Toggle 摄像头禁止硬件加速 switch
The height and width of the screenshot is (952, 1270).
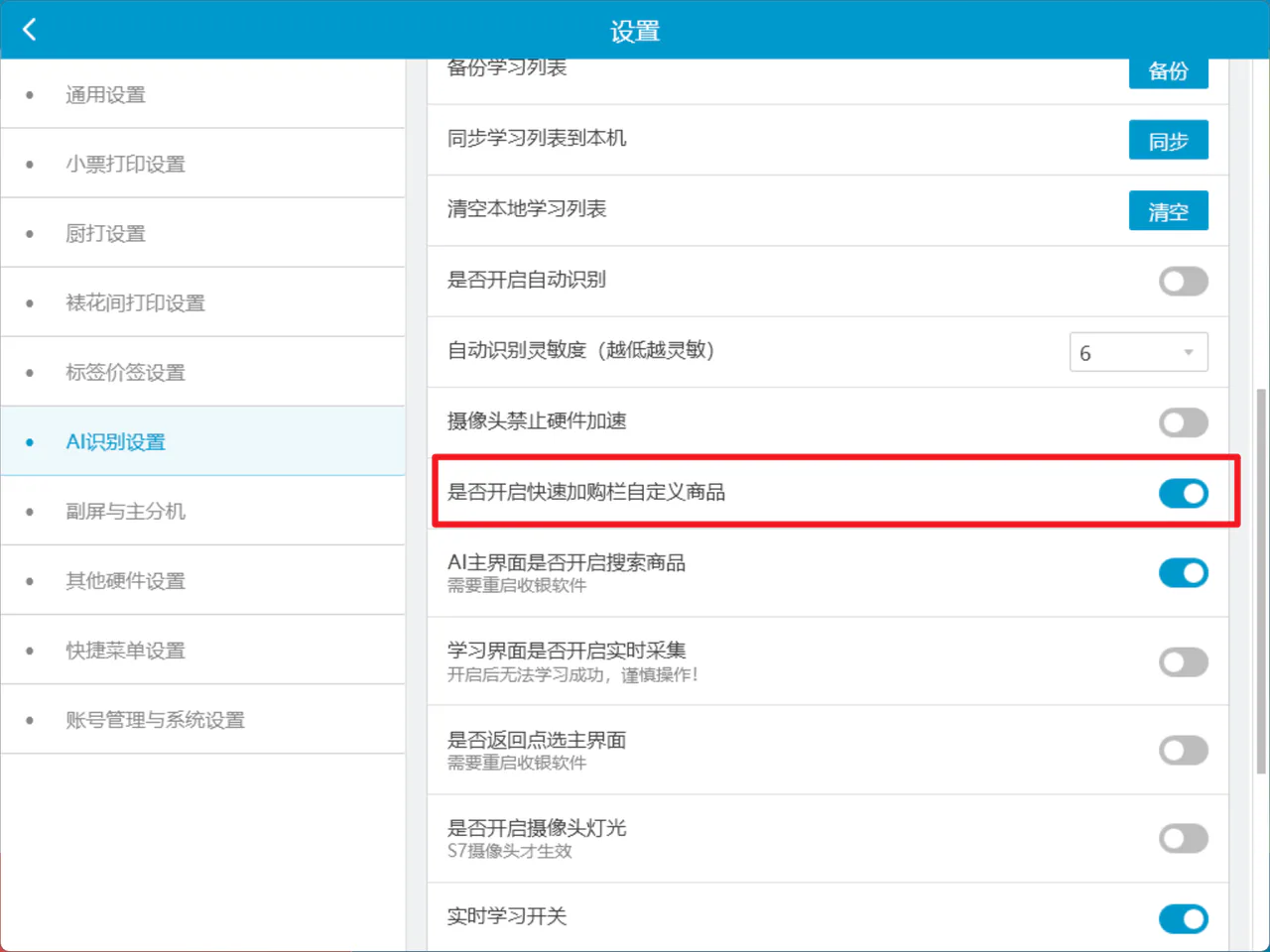point(1184,422)
